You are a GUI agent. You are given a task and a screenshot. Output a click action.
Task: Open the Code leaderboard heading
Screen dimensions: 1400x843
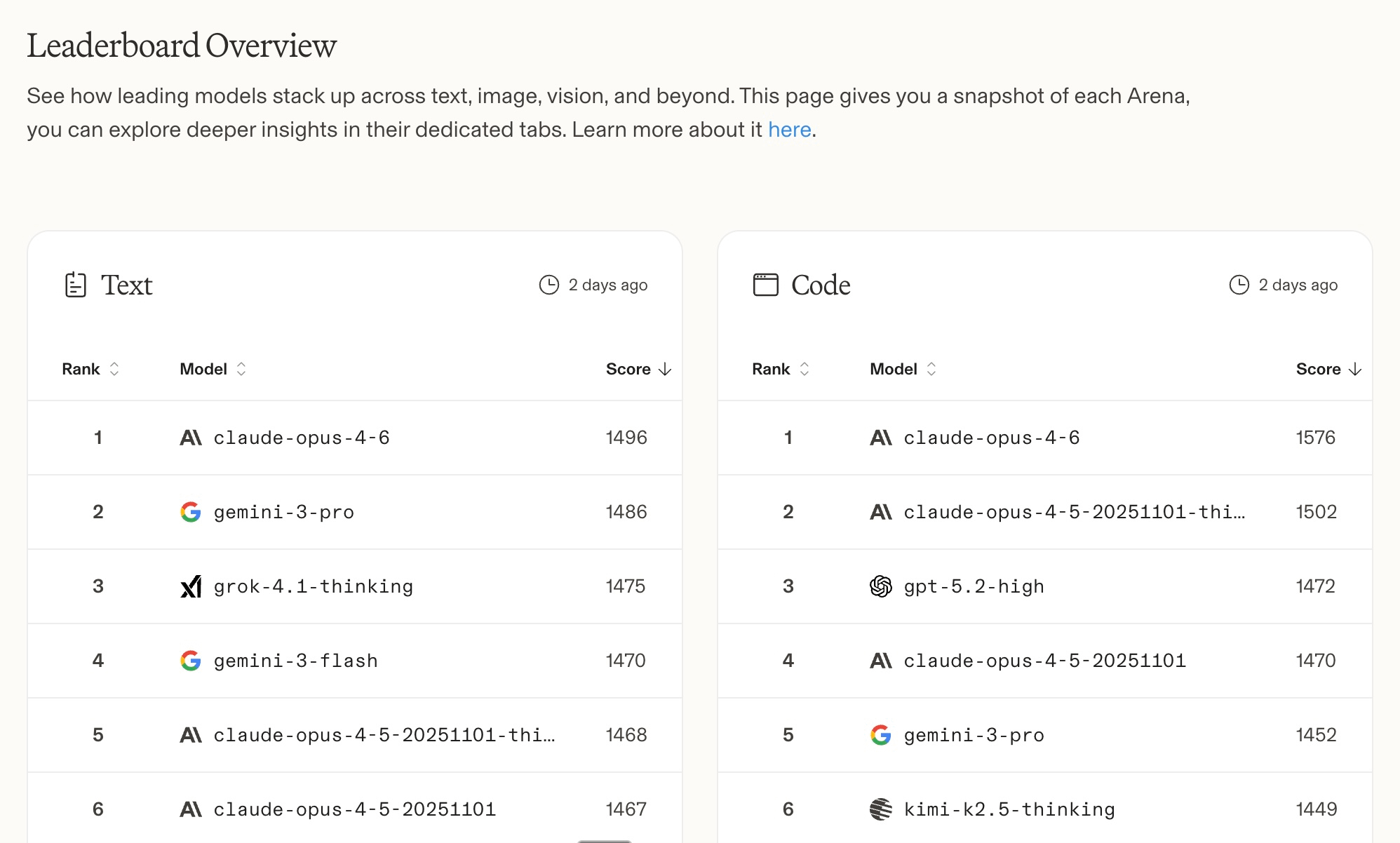821,285
